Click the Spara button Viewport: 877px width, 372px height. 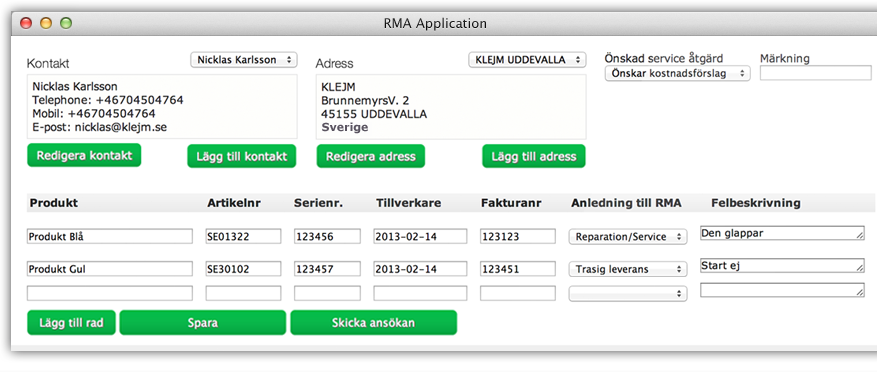coord(202,323)
